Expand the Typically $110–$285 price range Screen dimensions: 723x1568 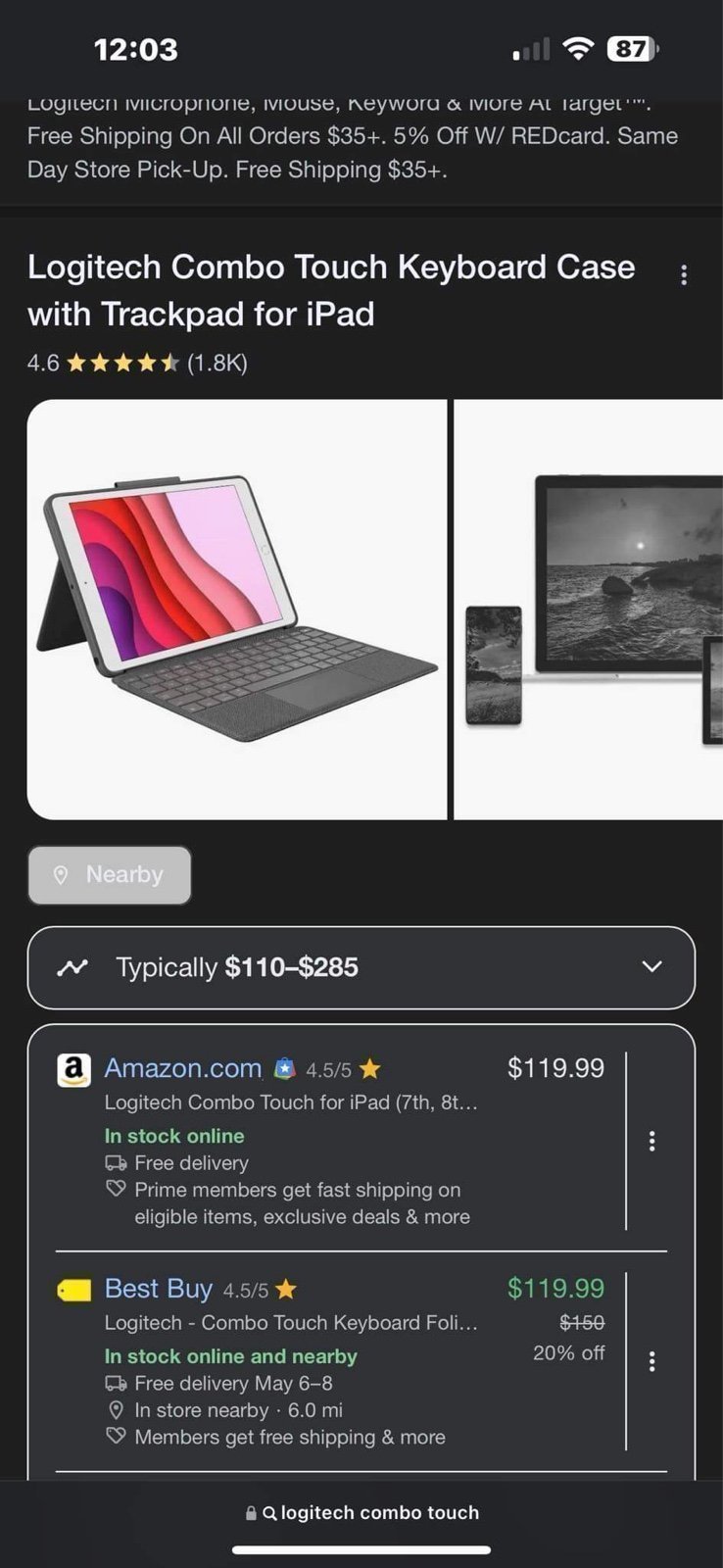click(361, 967)
